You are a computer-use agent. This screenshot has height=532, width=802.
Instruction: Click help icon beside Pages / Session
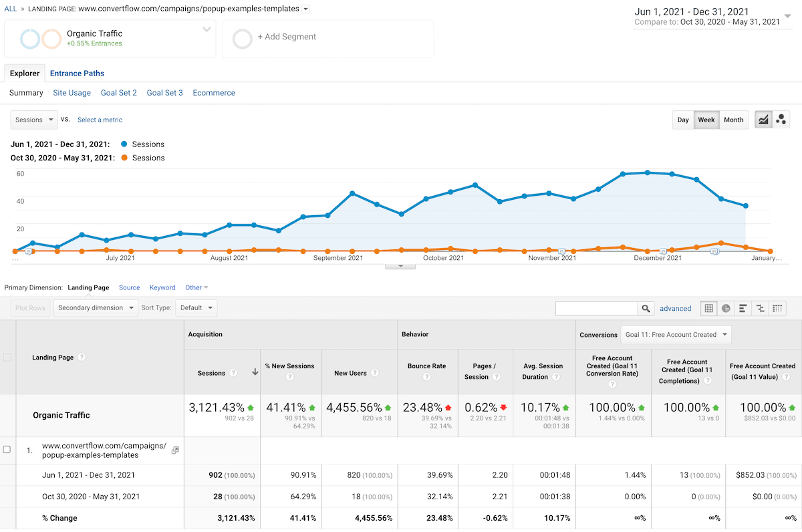pos(496,377)
